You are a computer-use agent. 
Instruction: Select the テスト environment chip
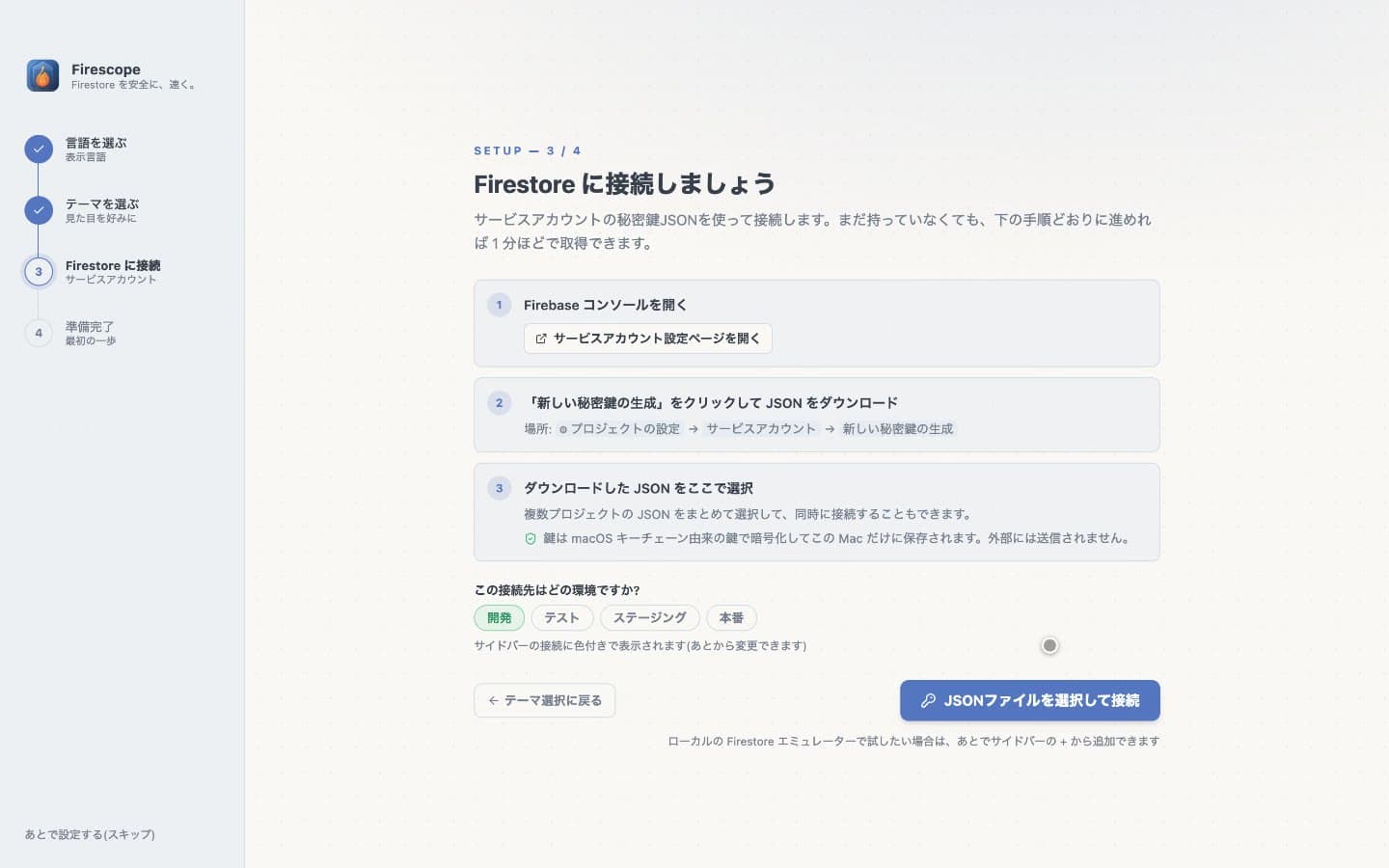pyautogui.click(x=562, y=618)
